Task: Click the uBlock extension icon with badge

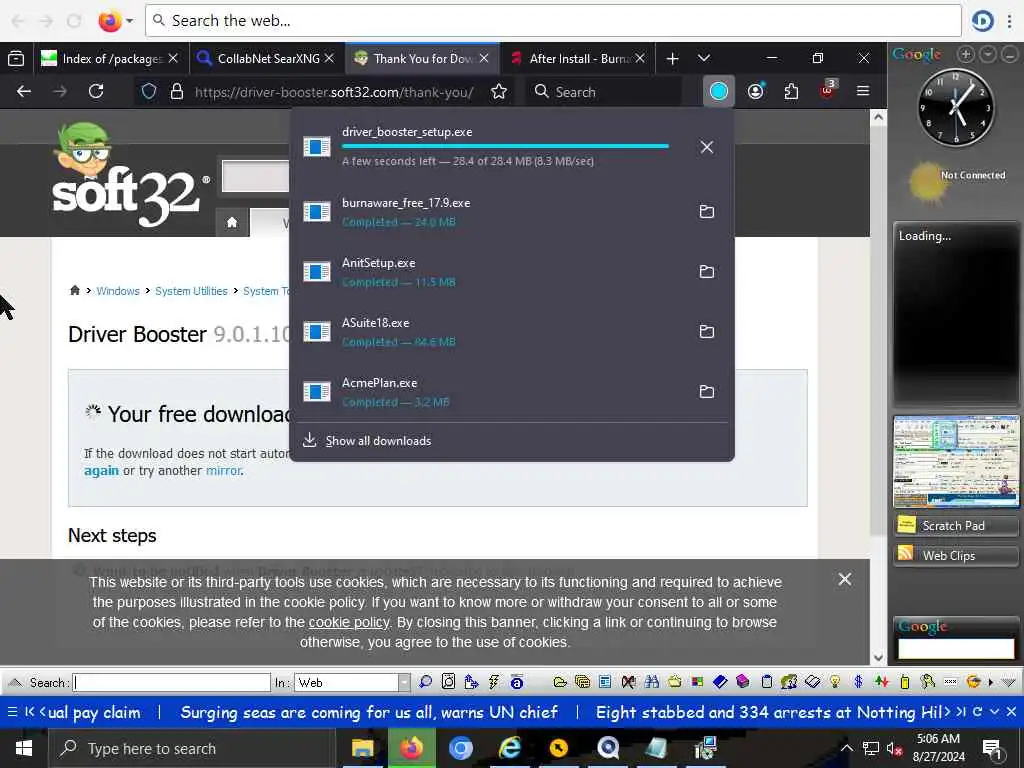Action: coord(827,90)
